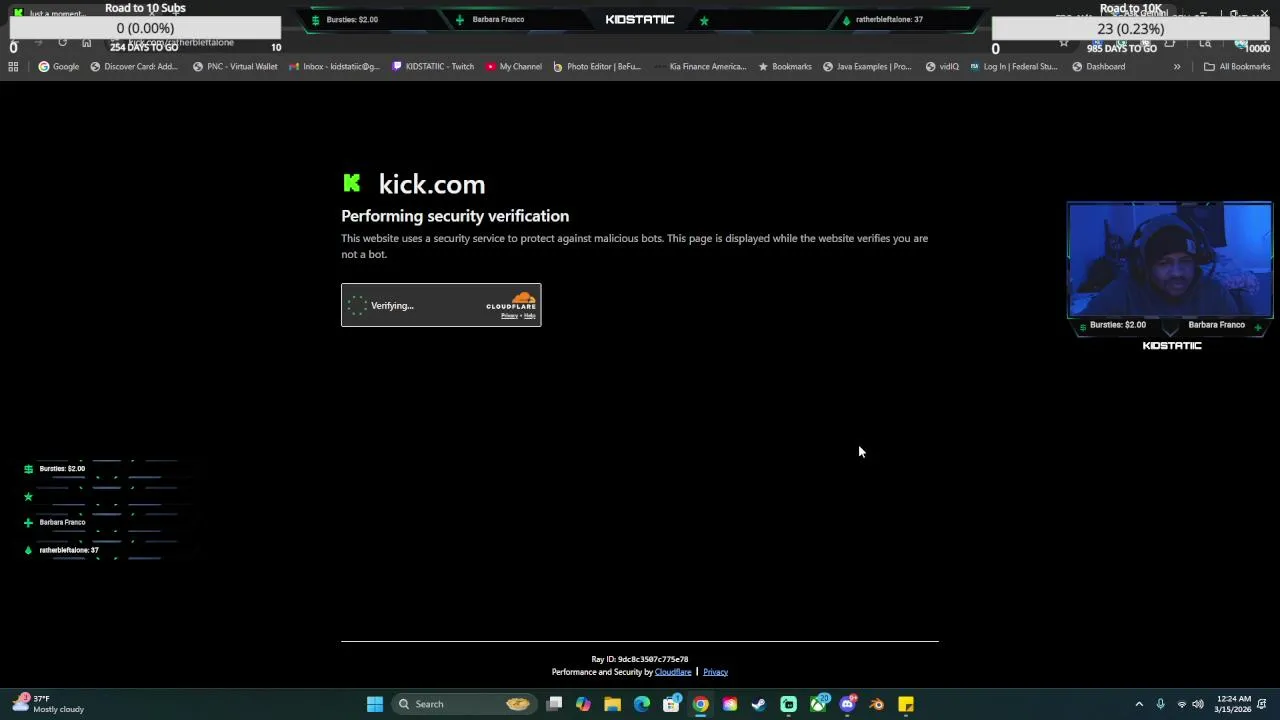Open Sticky Notes from the taskbar
Screen dimensions: 1280x720
(906, 704)
